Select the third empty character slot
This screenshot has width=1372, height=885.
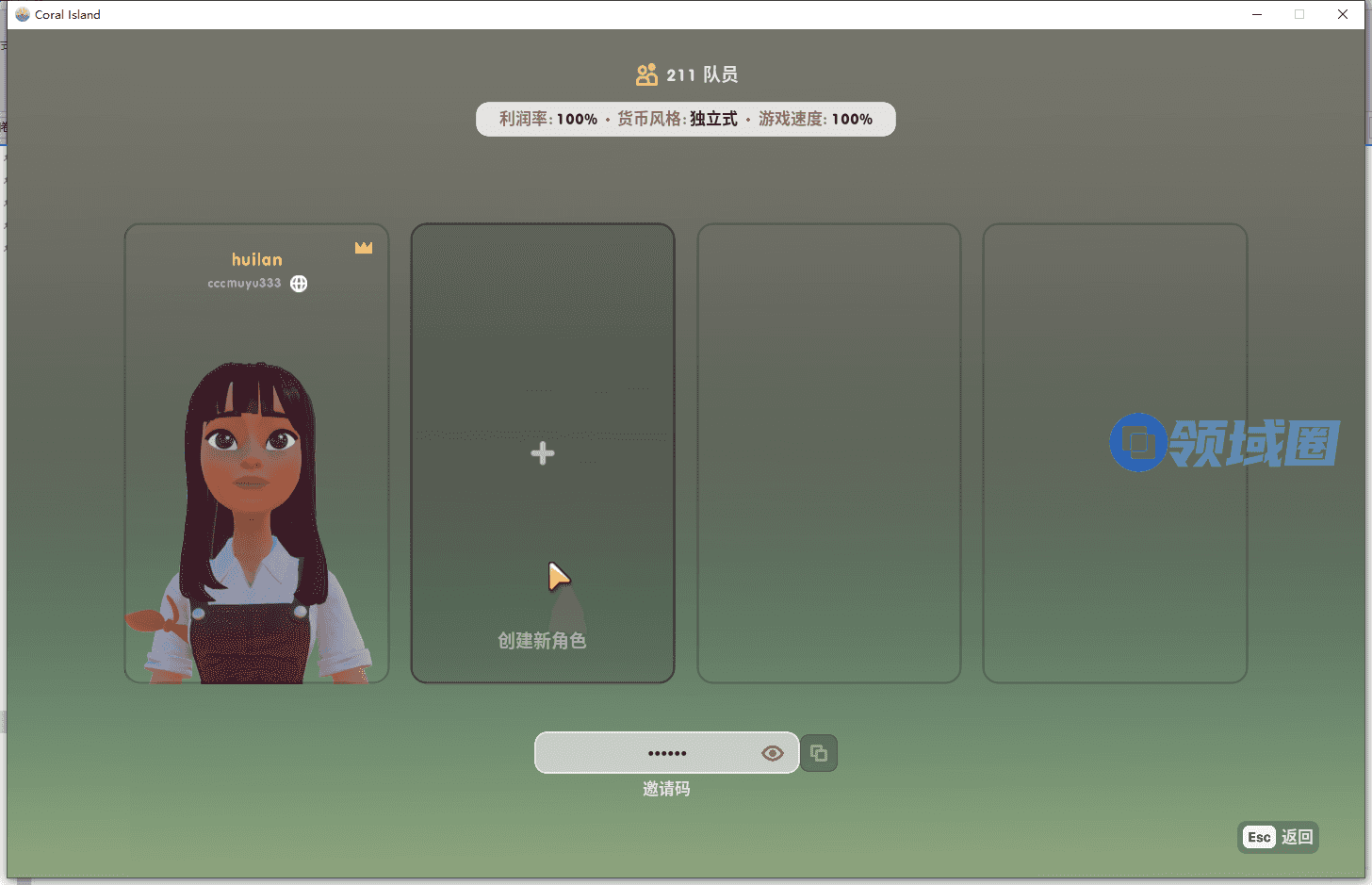tap(828, 452)
